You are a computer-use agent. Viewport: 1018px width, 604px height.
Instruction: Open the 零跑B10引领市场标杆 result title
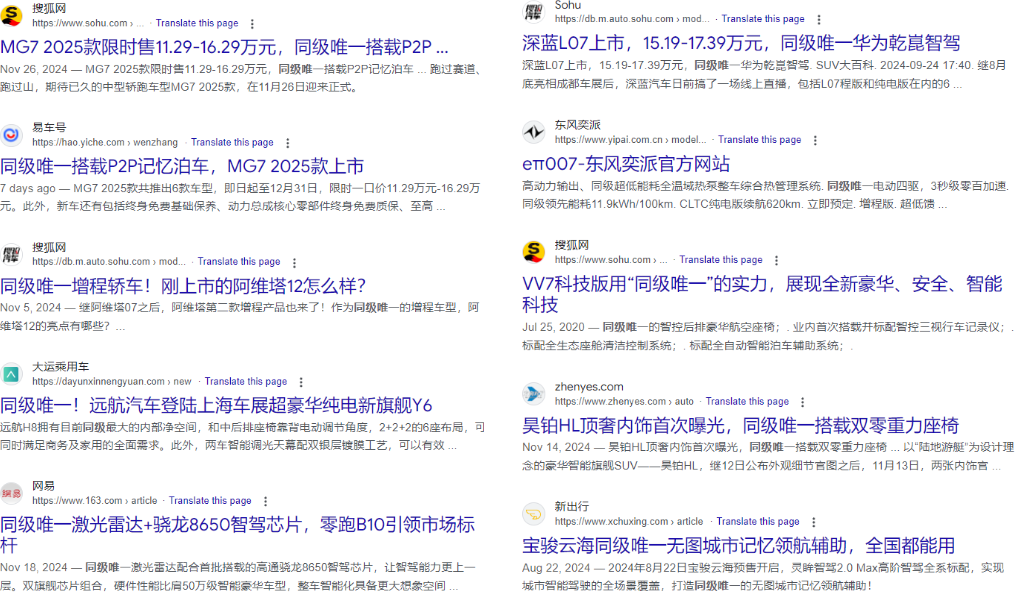tap(238, 535)
